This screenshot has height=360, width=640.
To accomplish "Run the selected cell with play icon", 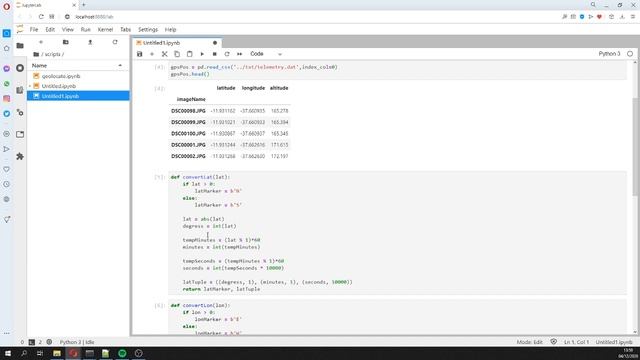I will tap(202, 54).
